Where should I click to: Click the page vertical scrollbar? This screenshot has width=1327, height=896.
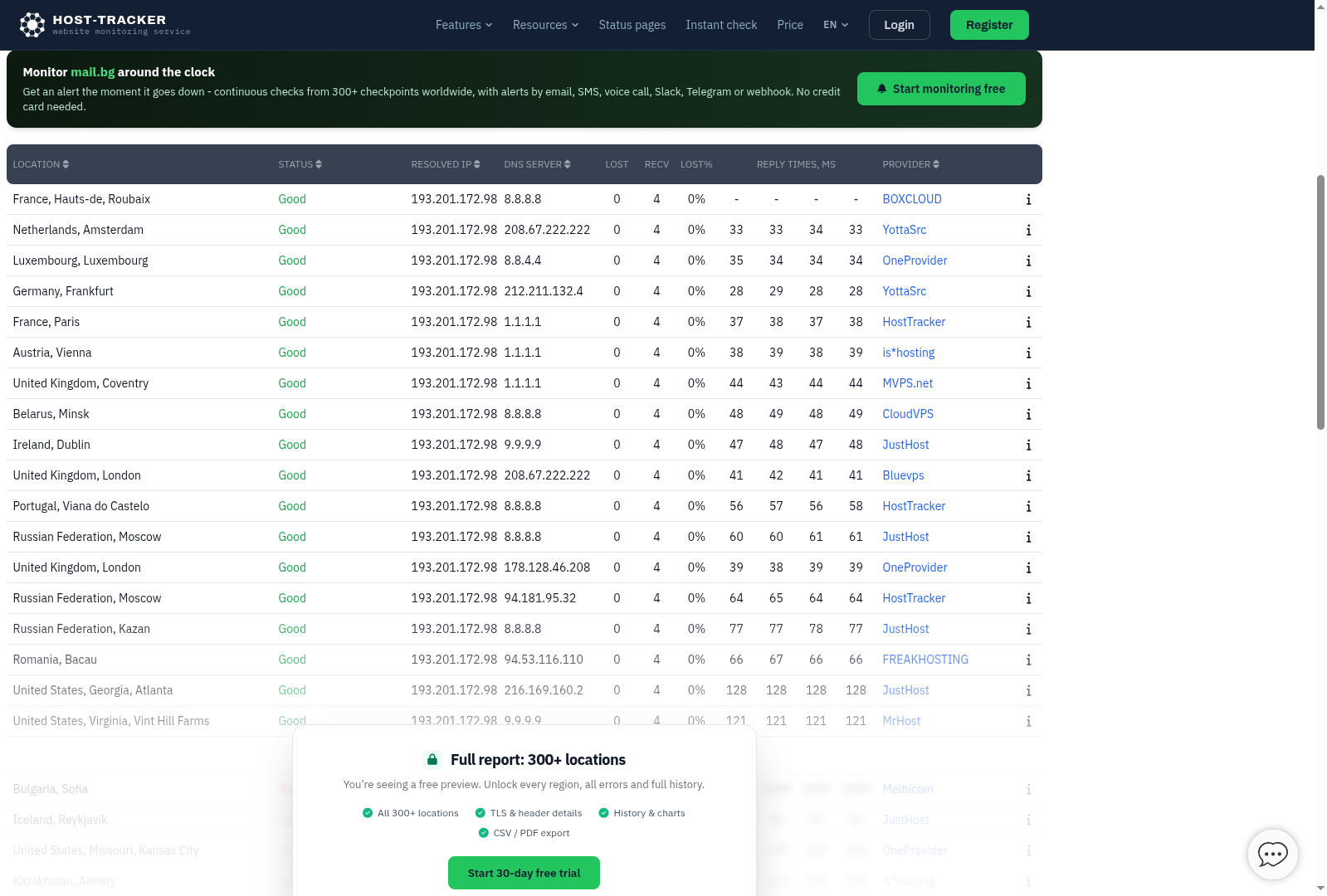point(1320,303)
